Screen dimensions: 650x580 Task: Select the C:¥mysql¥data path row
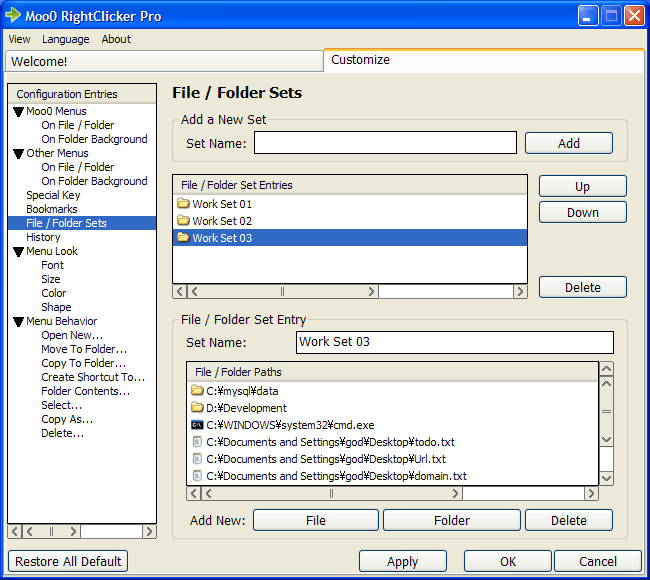pos(393,391)
